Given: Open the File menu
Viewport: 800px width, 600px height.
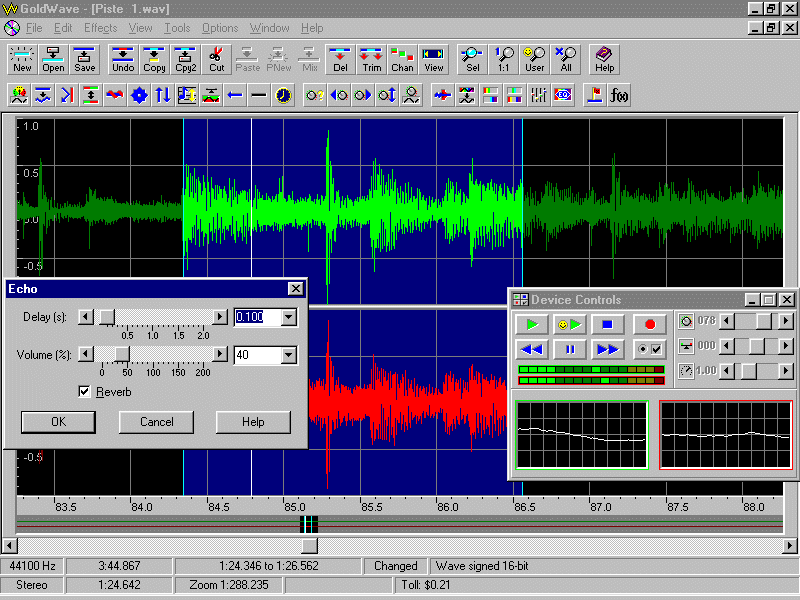Looking at the screenshot, I should pos(34,28).
